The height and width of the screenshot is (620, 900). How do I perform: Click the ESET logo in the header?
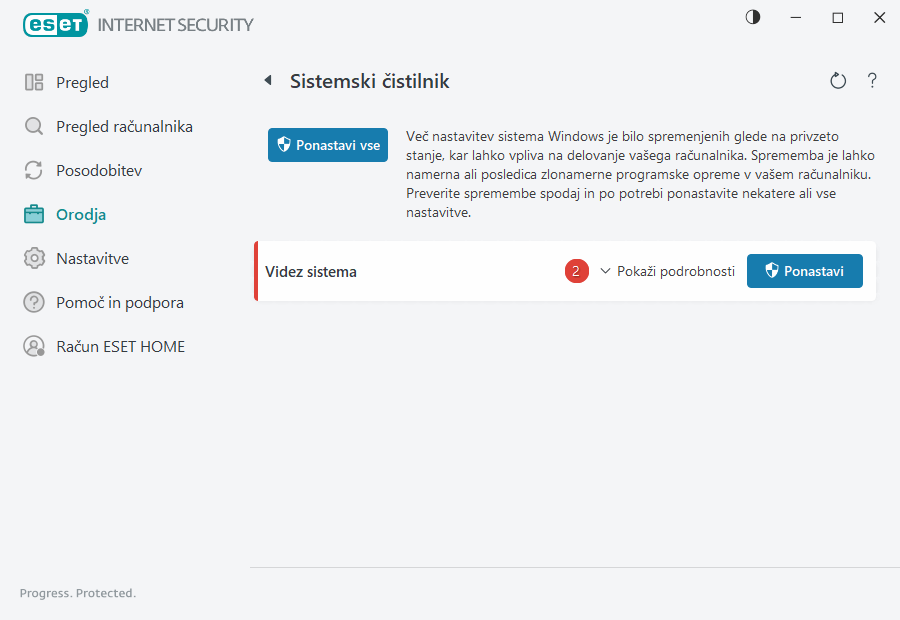(x=56, y=24)
